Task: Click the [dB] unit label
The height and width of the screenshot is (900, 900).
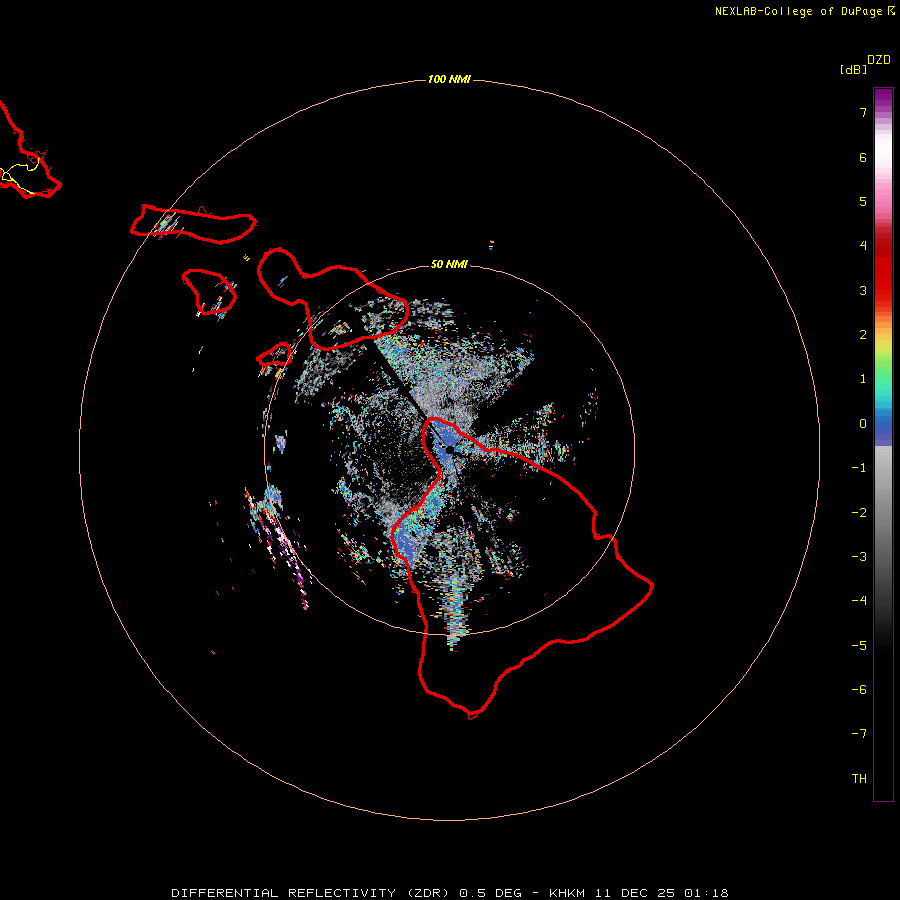Action: tap(853, 69)
